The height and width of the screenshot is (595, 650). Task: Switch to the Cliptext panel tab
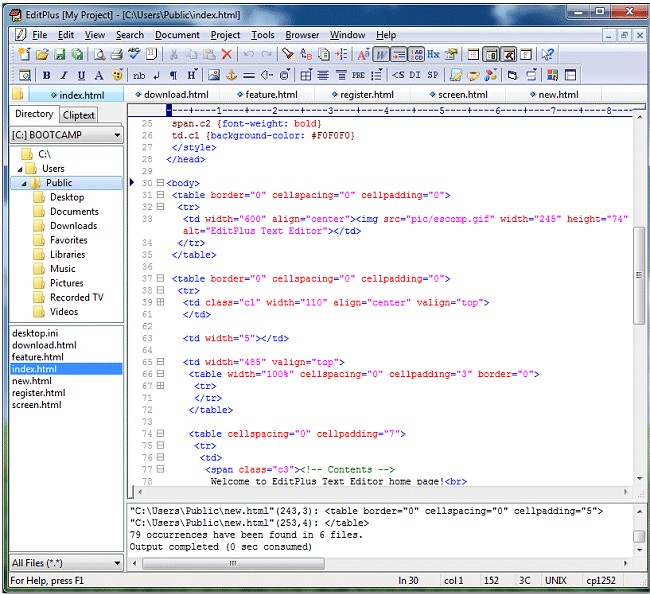80,115
